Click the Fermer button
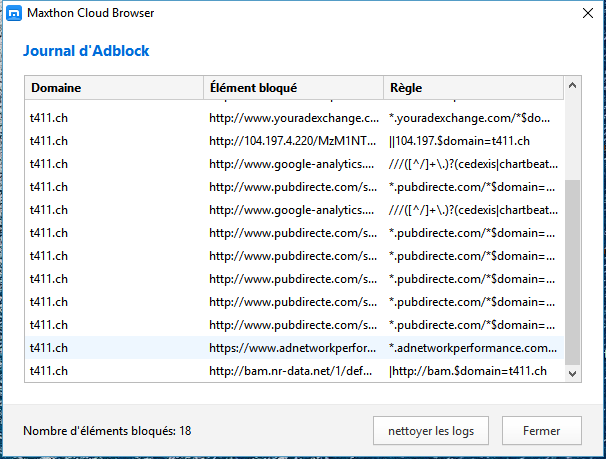This screenshot has width=606, height=459. pos(541,430)
